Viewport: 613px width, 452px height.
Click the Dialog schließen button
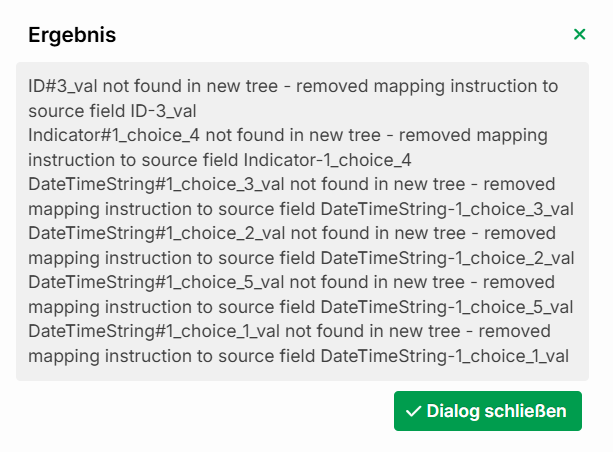click(488, 411)
